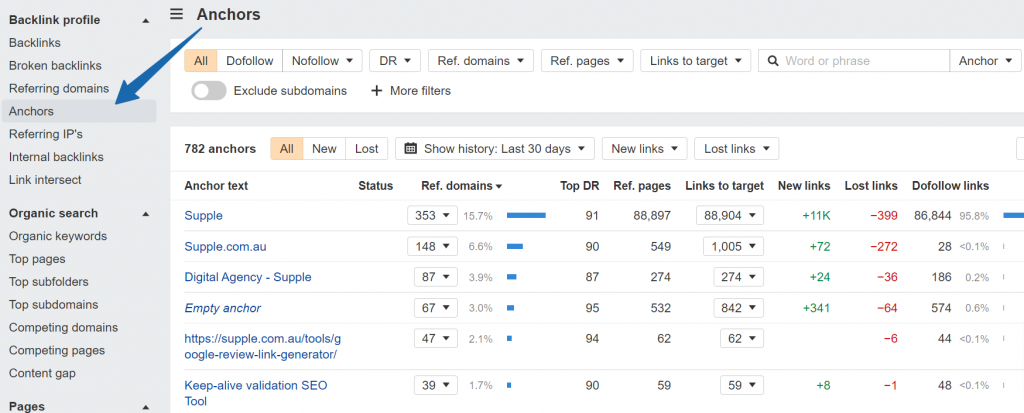Click the Keep-alive validation SEO Tool anchor
Image resolution: width=1024 pixels, height=413 pixels.
tap(256, 393)
